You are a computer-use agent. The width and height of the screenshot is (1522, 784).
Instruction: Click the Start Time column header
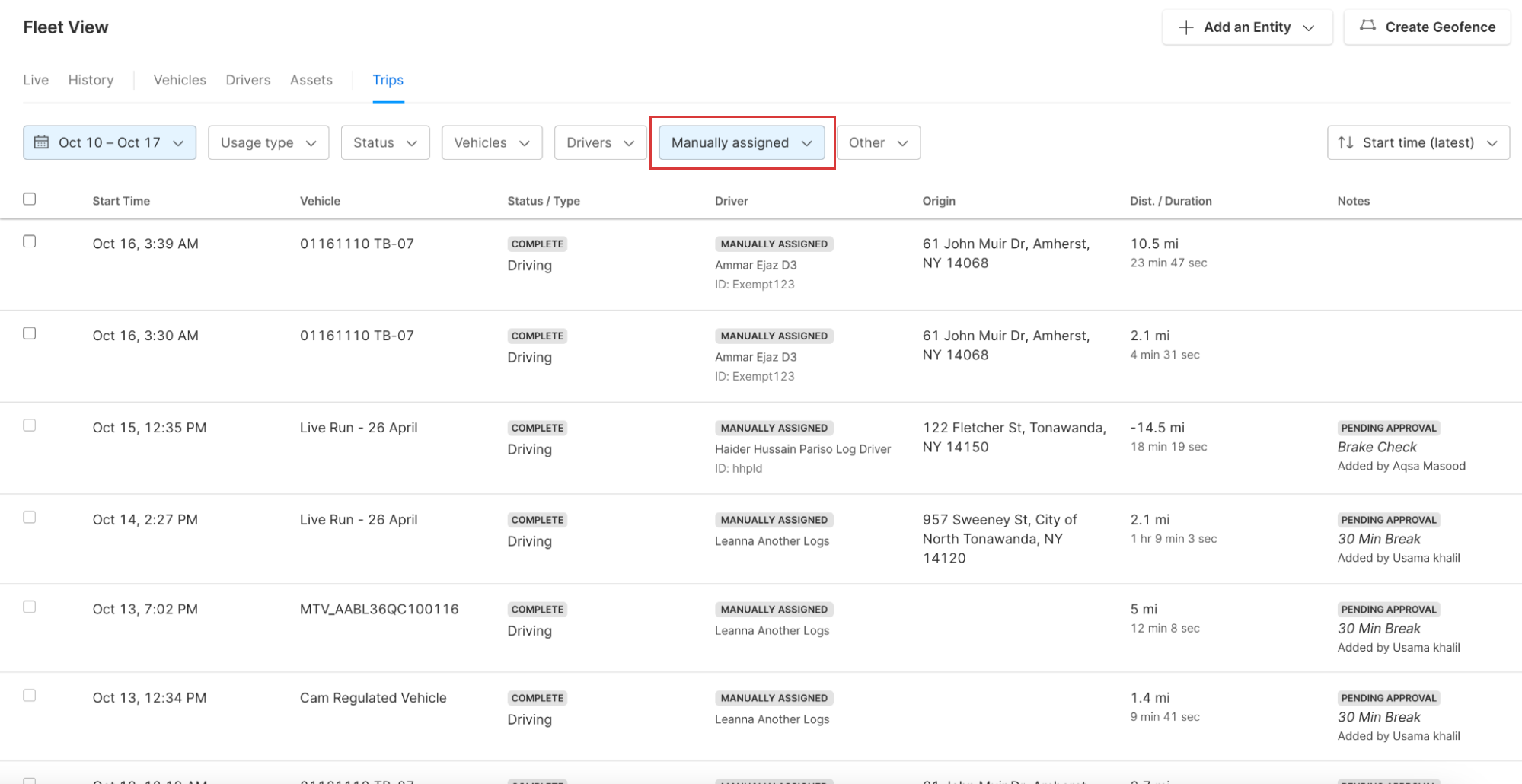pos(121,201)
